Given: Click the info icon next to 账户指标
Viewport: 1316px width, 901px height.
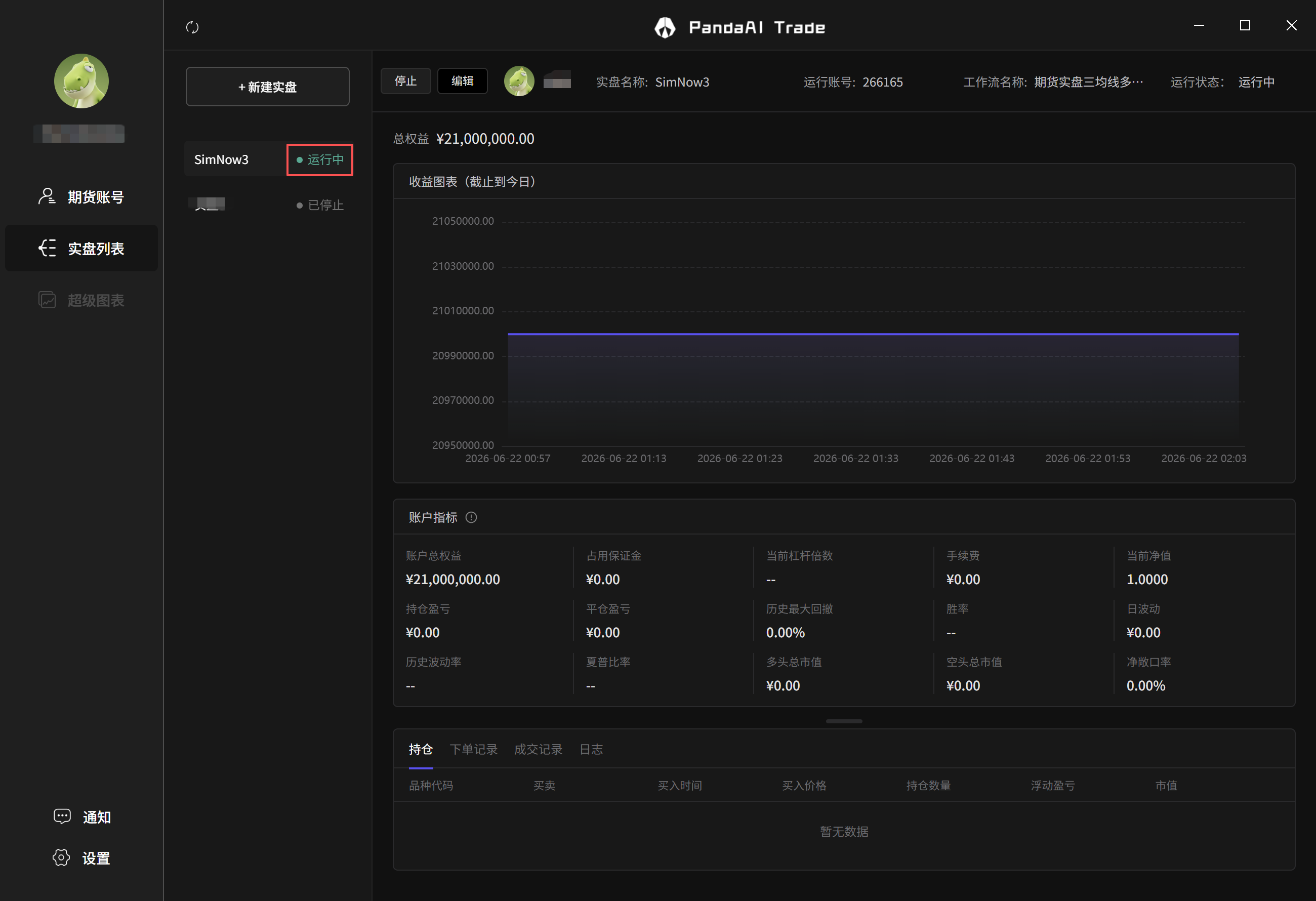Looking at the screenshot, I should point(471,517).
